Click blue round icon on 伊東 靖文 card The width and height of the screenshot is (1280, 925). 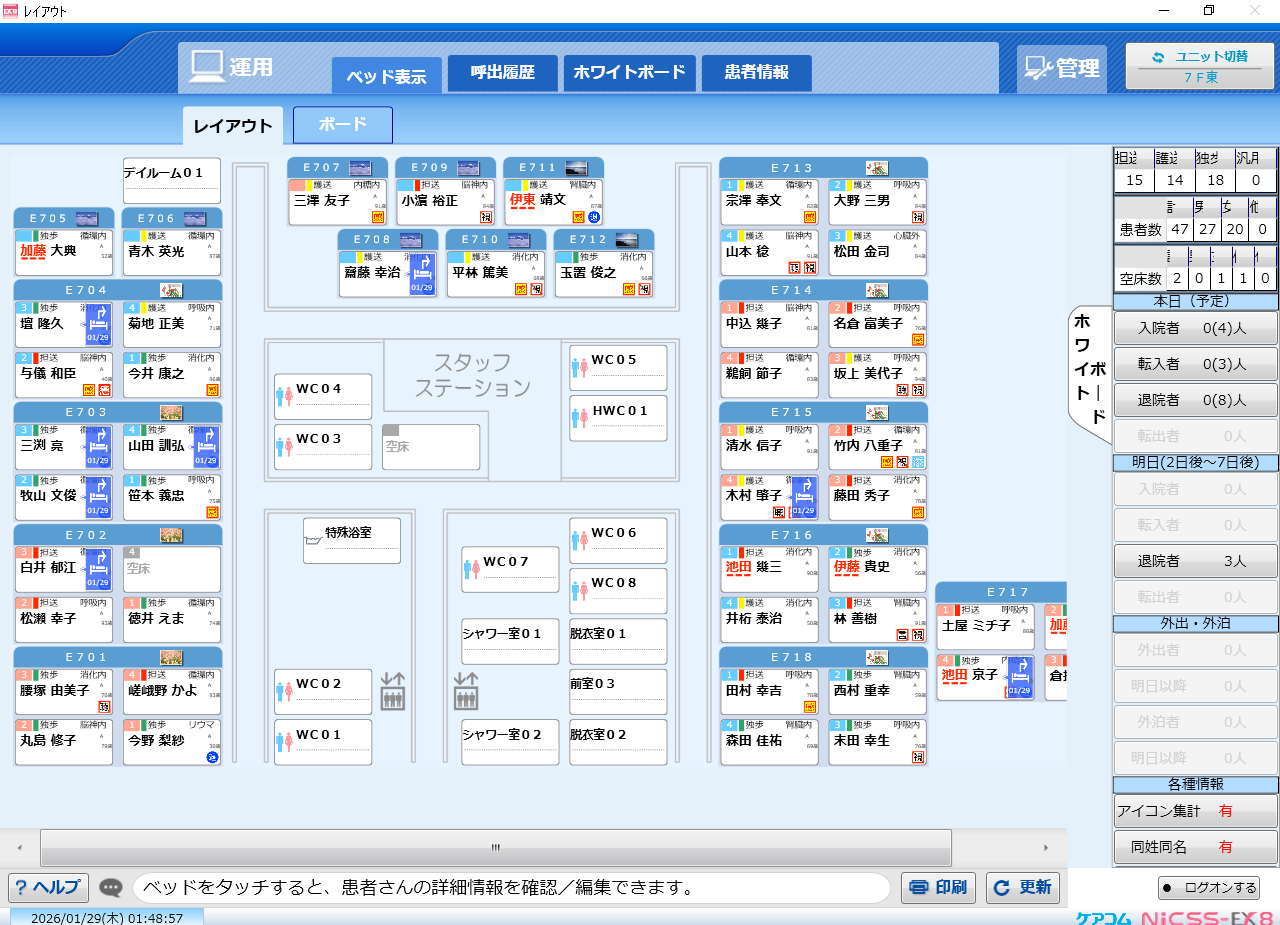coord(594,216)
